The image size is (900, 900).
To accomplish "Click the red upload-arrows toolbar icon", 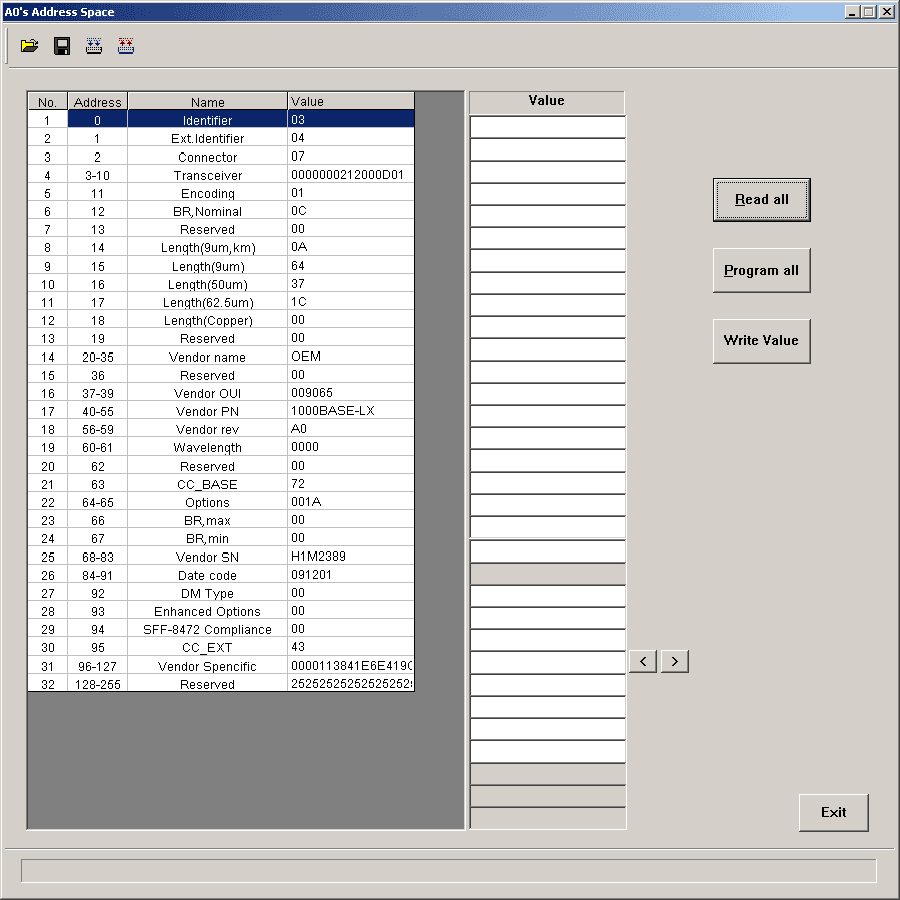I will [125, 46].
